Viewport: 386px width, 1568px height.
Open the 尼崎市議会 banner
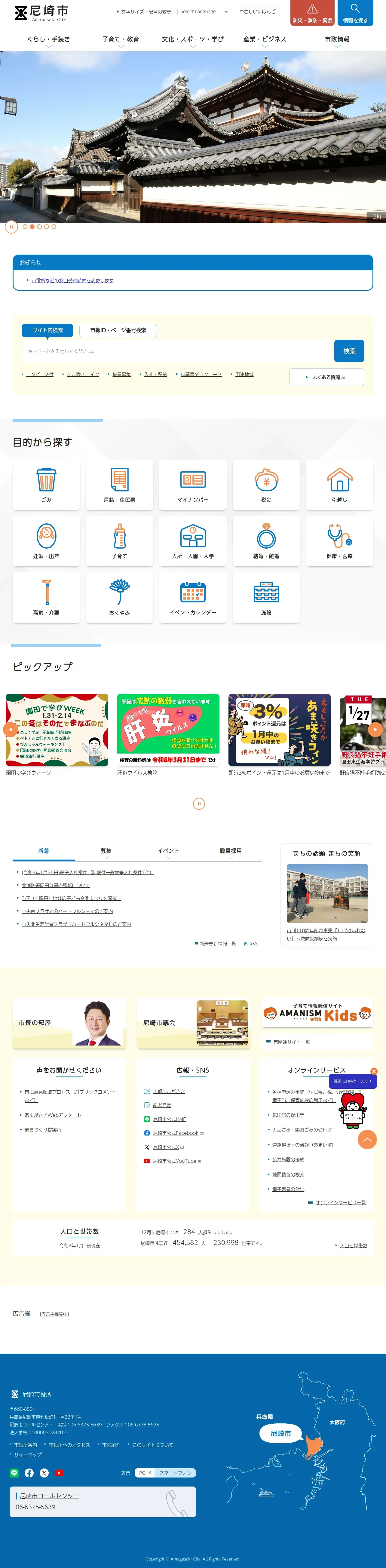[193, 1023]
